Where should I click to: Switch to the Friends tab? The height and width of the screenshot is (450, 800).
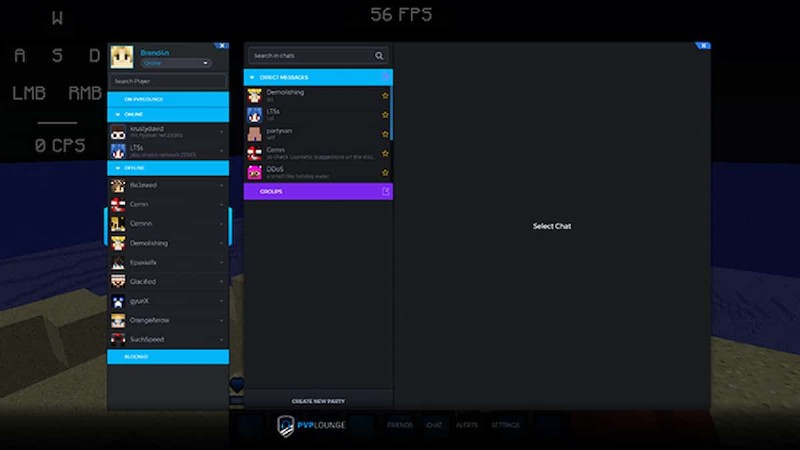[x=399, y=425]
